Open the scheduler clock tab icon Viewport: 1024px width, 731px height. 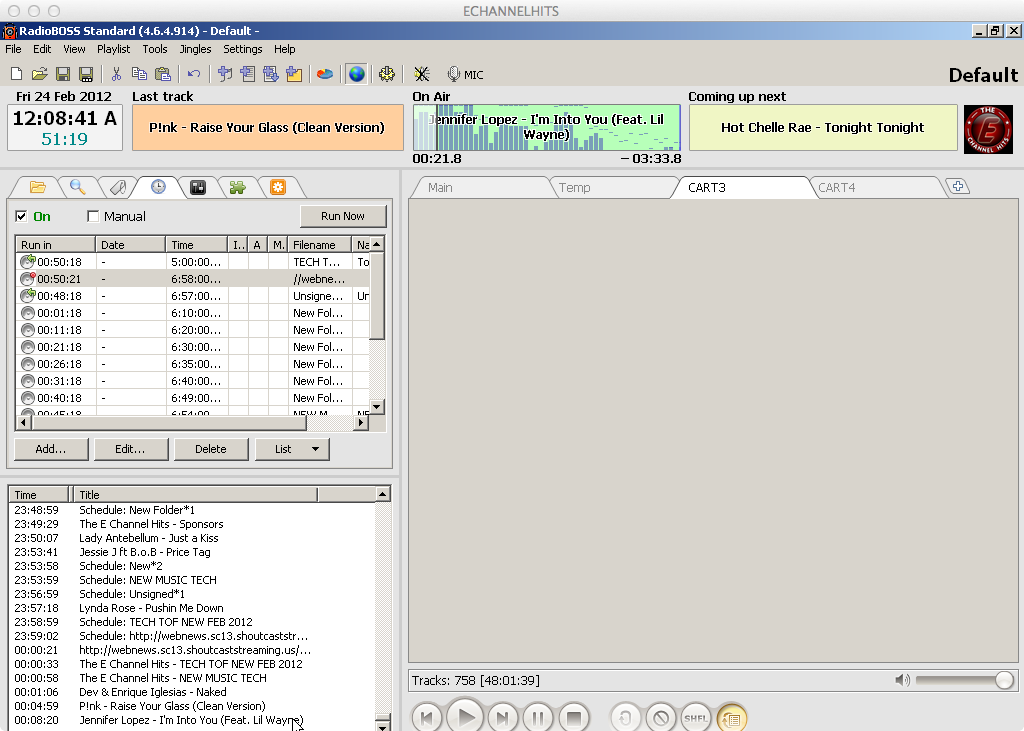coord(158,187)
